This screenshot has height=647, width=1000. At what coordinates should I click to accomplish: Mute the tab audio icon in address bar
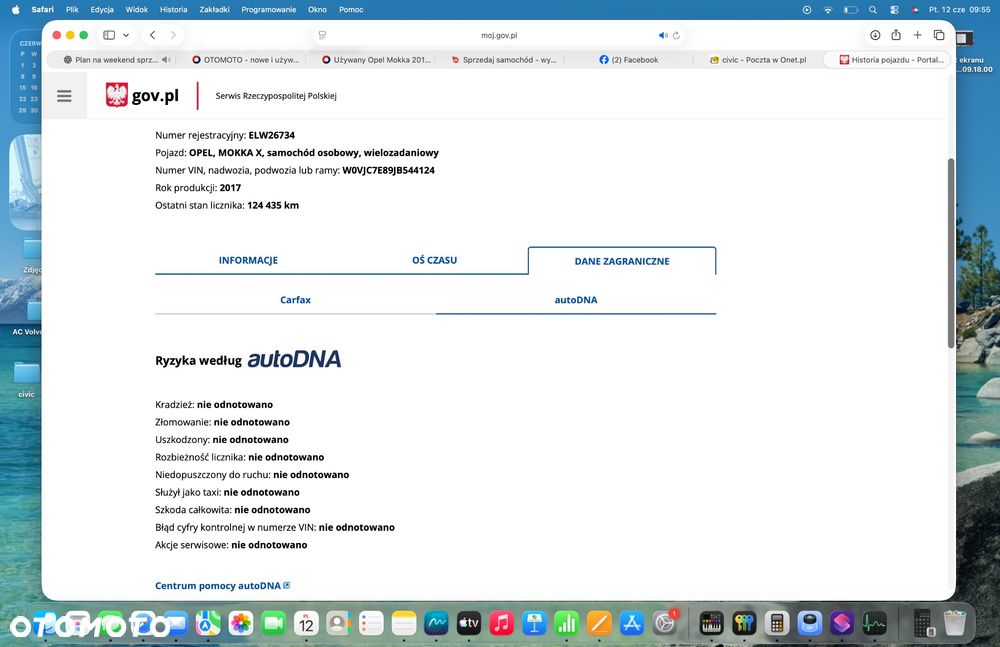point(663,35)
